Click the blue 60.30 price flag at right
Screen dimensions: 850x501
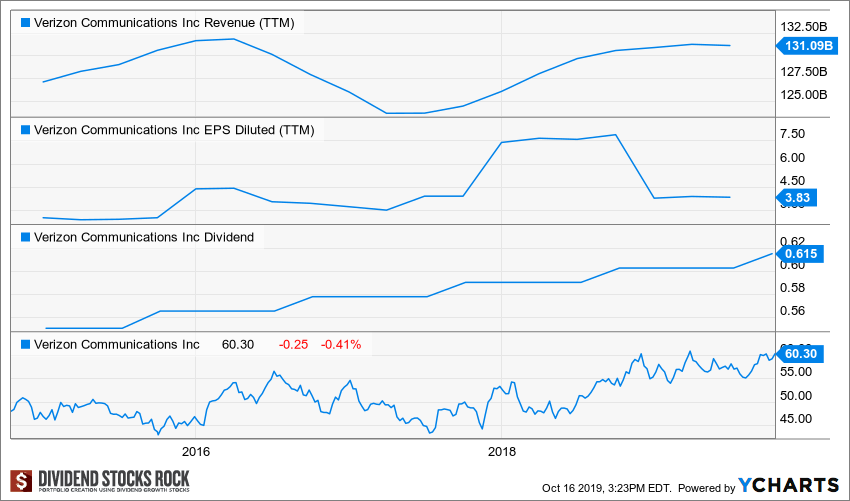point(800,354)
